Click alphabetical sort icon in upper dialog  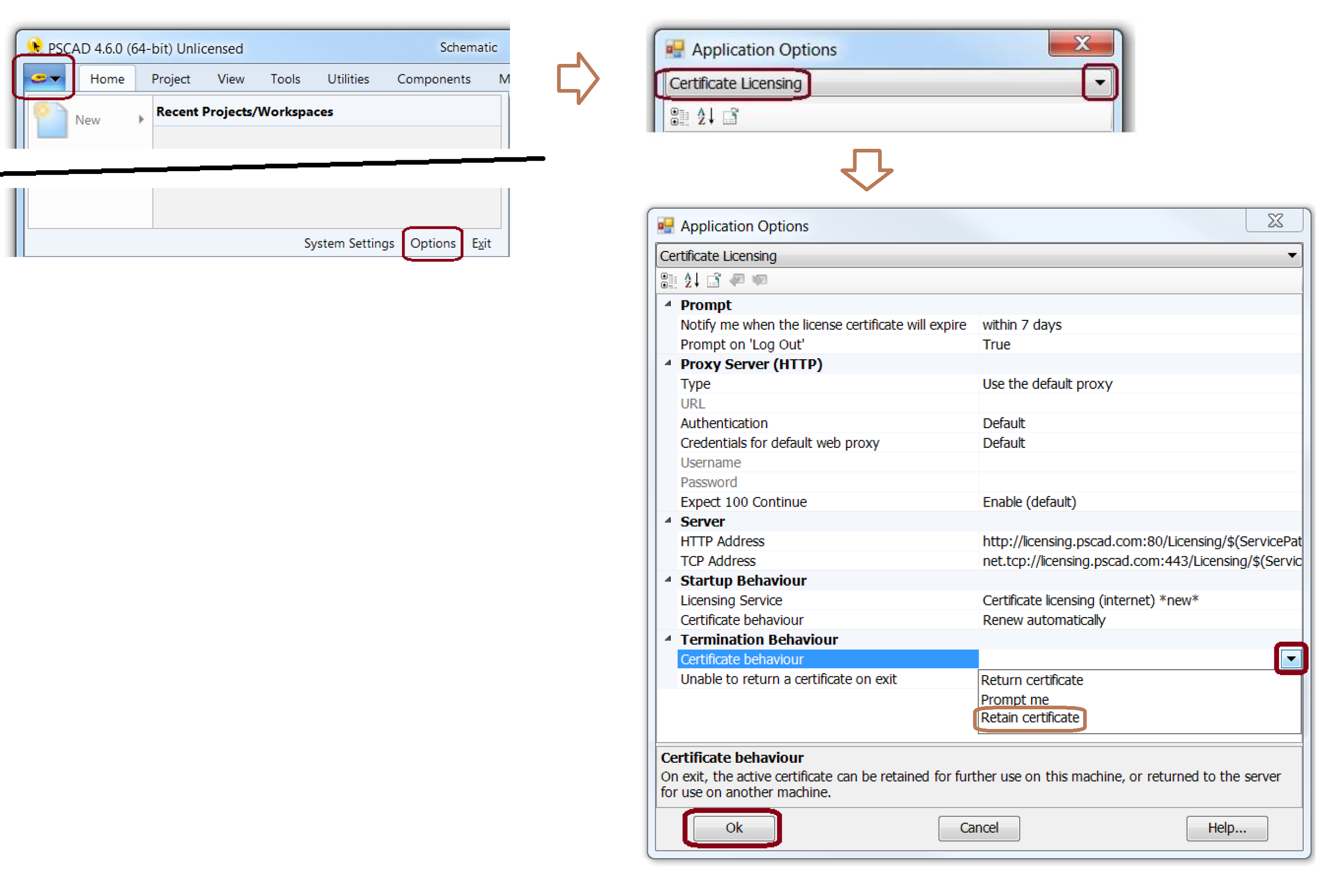click(705, 116)
